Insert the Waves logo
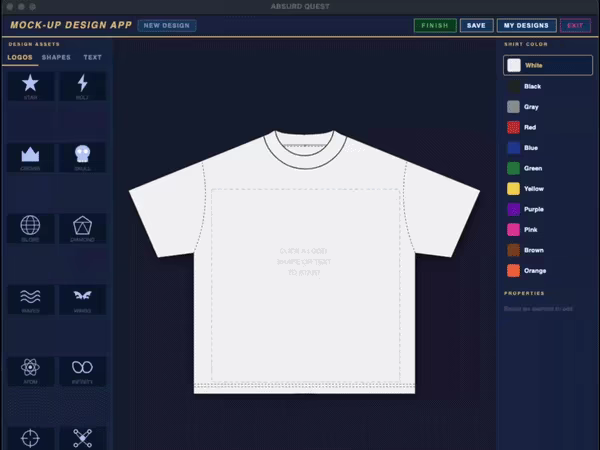This screenshot has height=450, width=600. pos(30,300)
